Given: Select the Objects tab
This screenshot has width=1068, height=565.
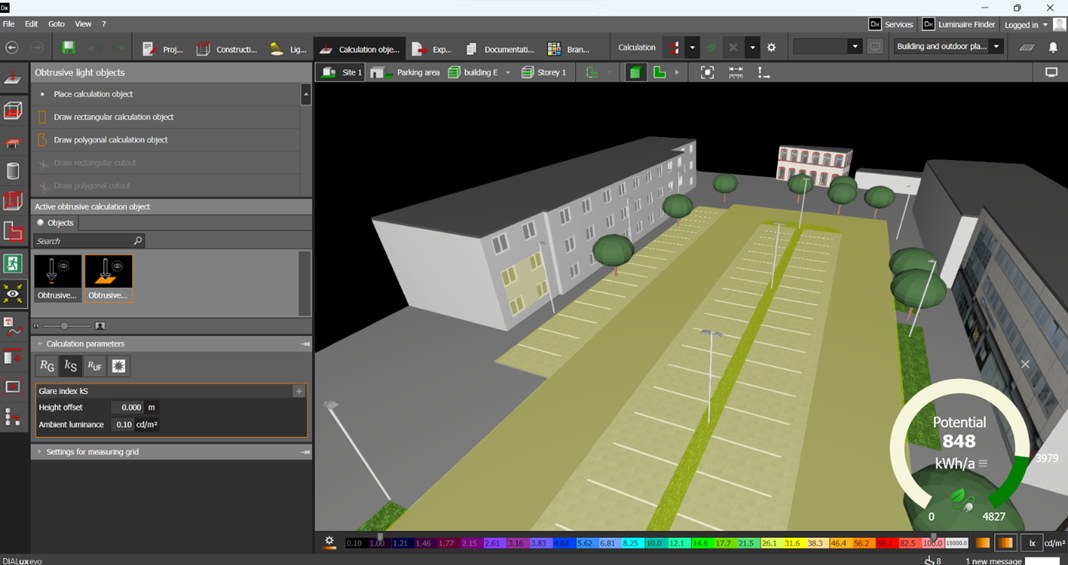Looking at the screenshot, I should click(54, 223).
